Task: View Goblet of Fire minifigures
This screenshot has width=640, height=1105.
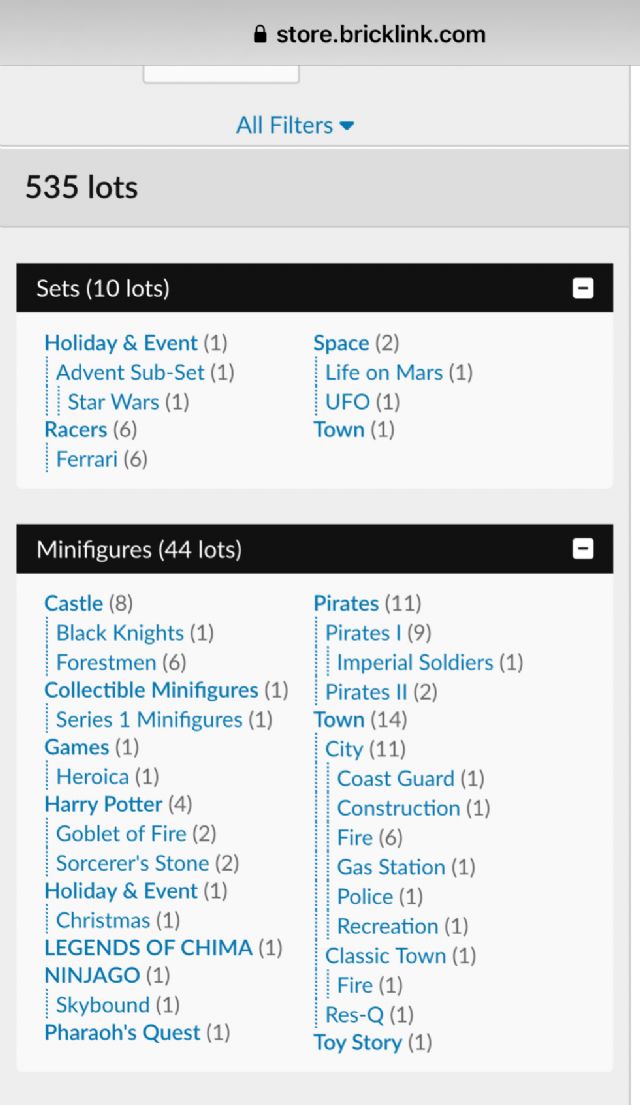Action: (x=121, y=834)
